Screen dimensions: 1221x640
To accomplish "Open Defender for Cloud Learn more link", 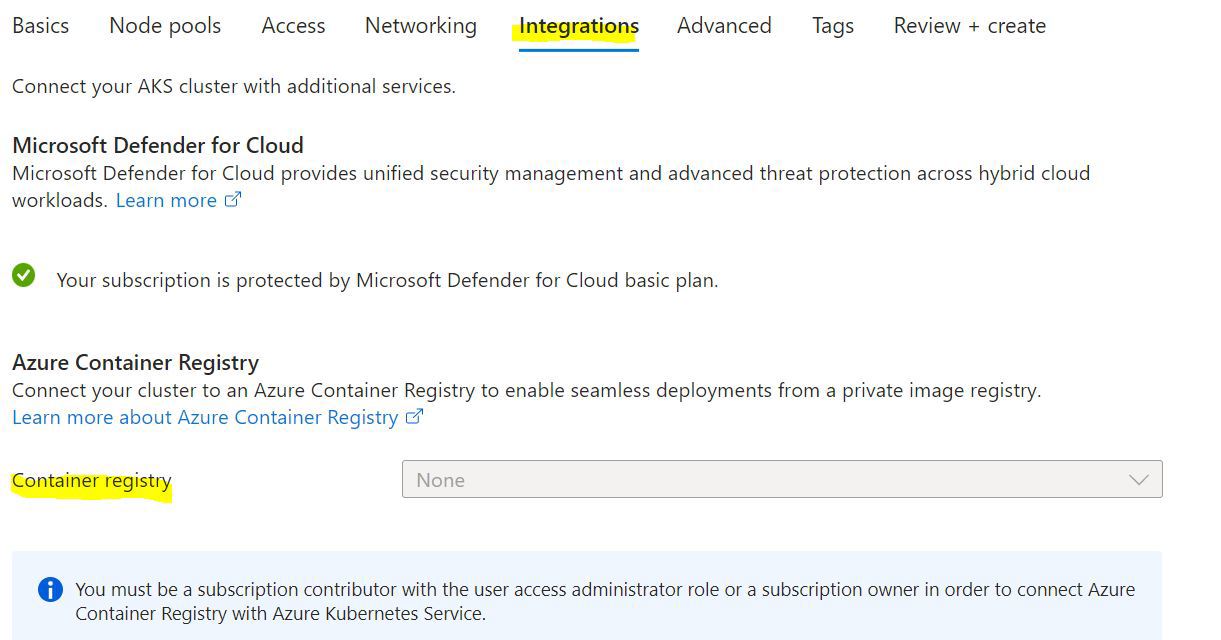I will 166,200.
